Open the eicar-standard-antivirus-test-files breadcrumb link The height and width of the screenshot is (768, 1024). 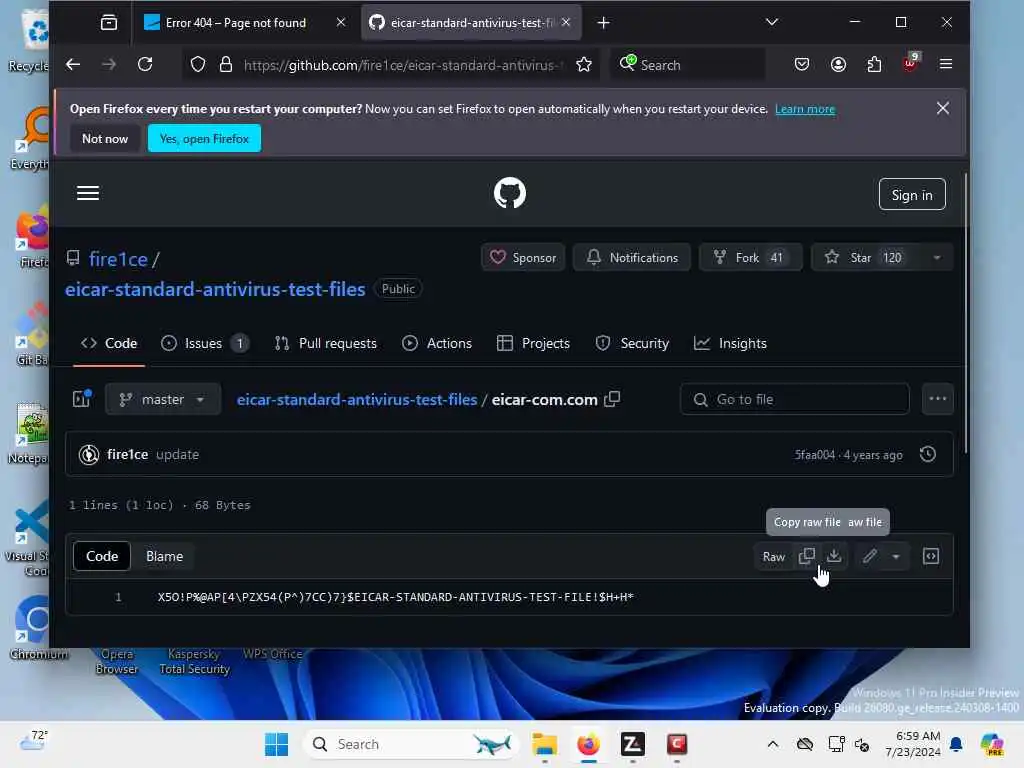point(357,400)
